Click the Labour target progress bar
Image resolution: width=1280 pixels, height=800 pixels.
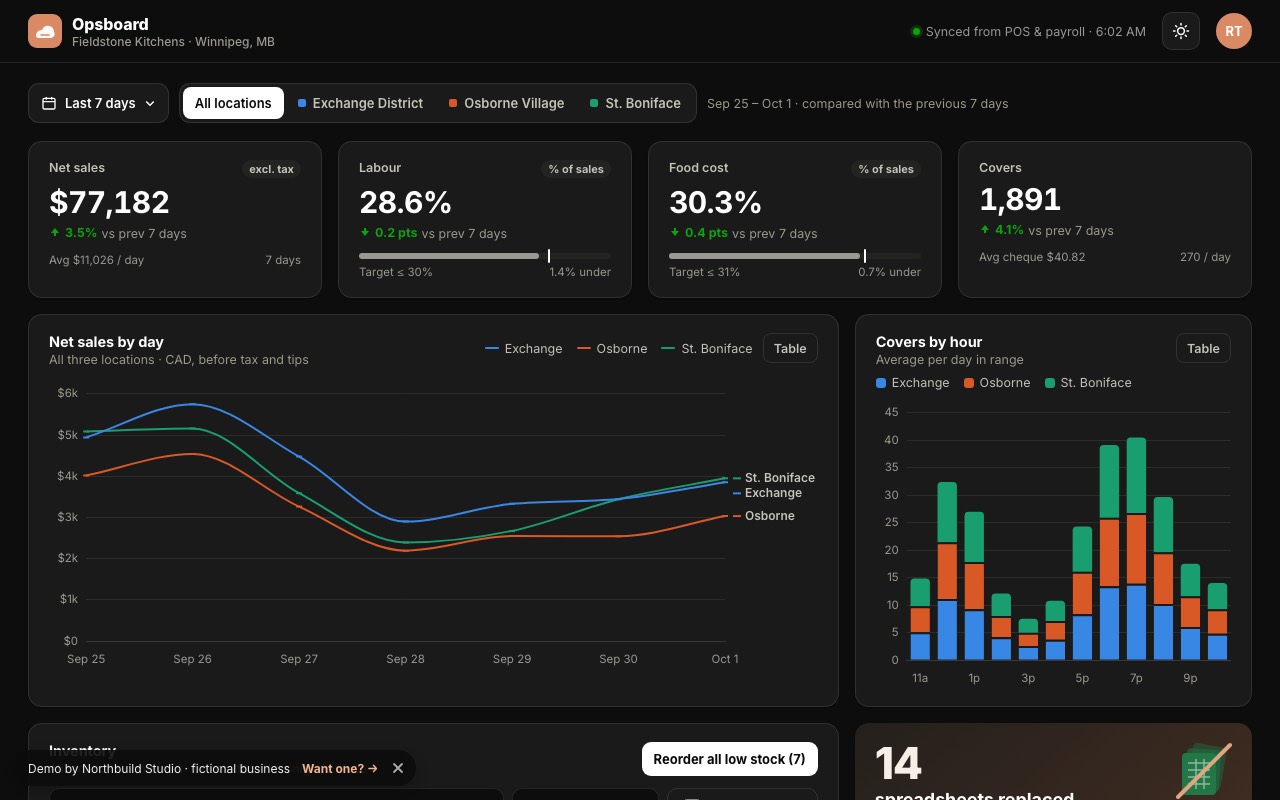click(x=485, y=256)
